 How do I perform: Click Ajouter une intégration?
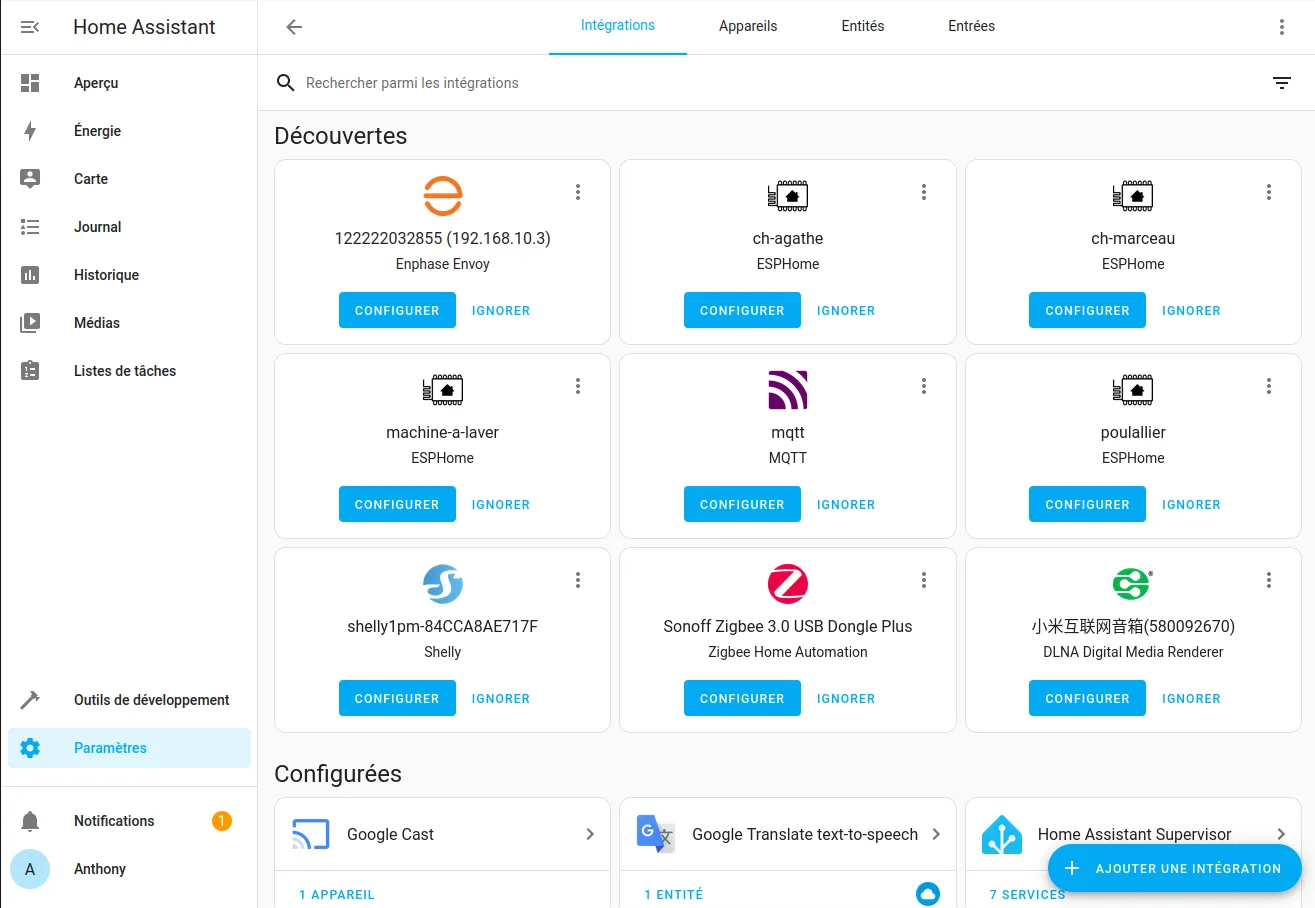click(1174, 868)
